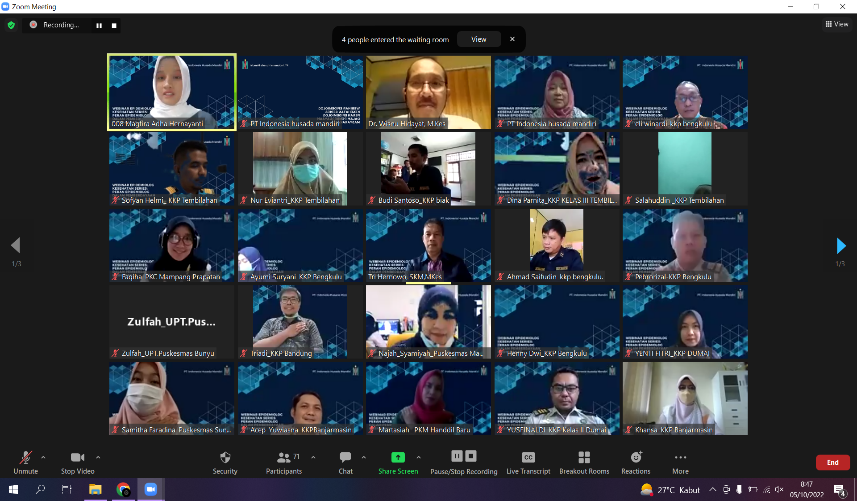Show hidden system tray icons

tap(713, 490)
